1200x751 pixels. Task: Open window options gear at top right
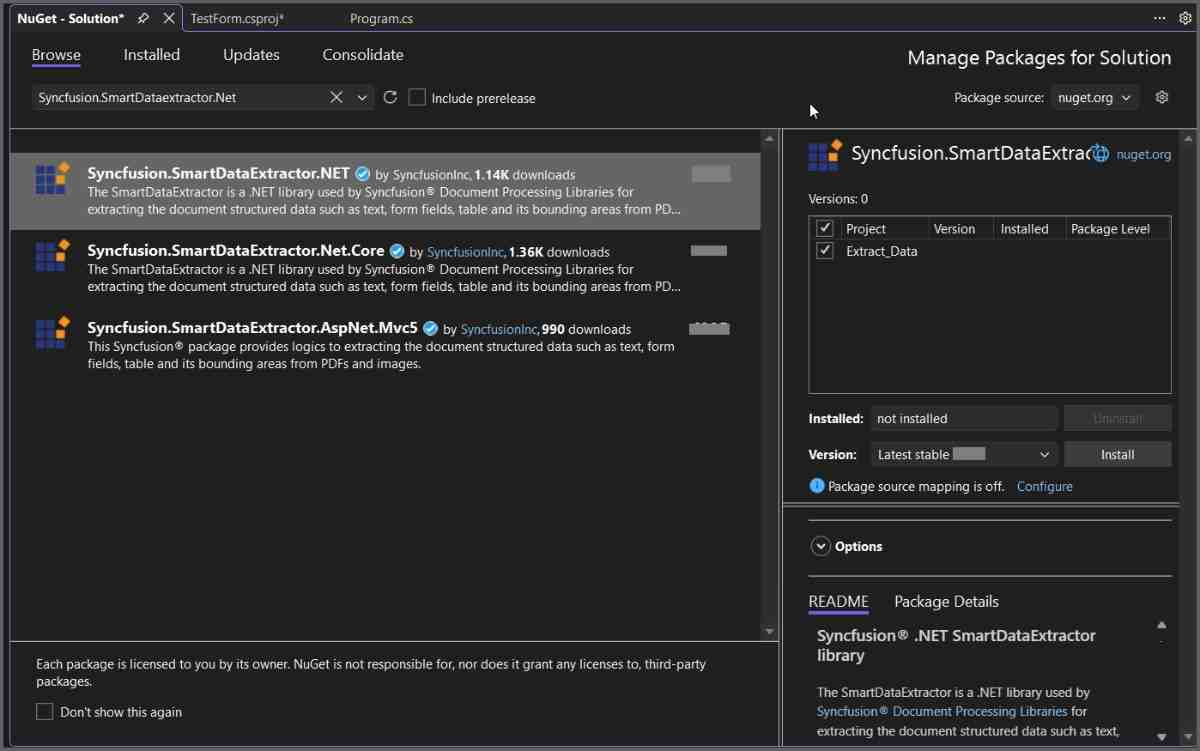point(1185,18)
